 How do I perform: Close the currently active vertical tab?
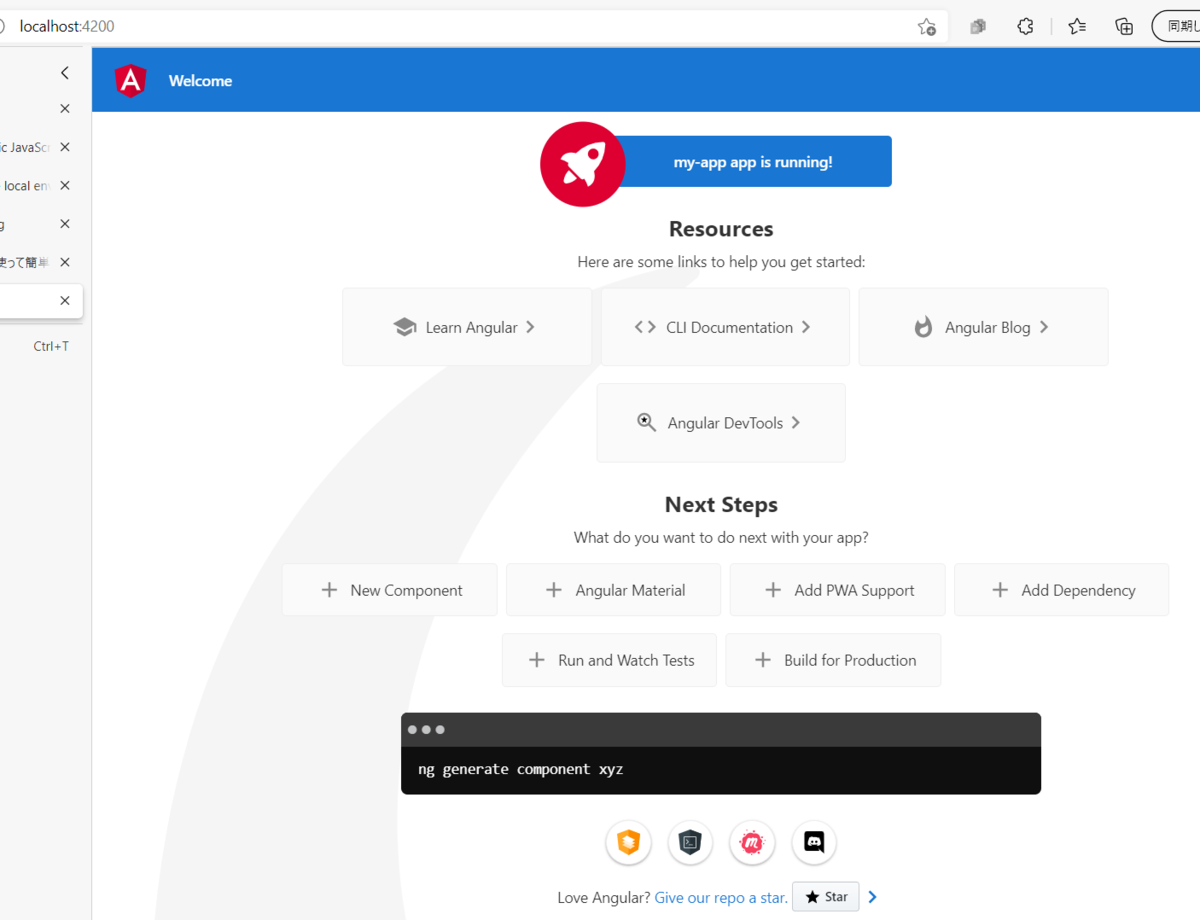pyautogui.click(x=65, y=300)
